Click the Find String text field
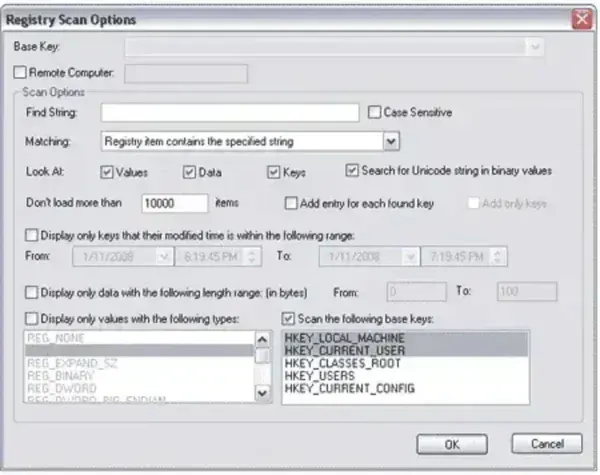Screen dimensions: 600x475 pyautogui.click(x=230, y=113)
